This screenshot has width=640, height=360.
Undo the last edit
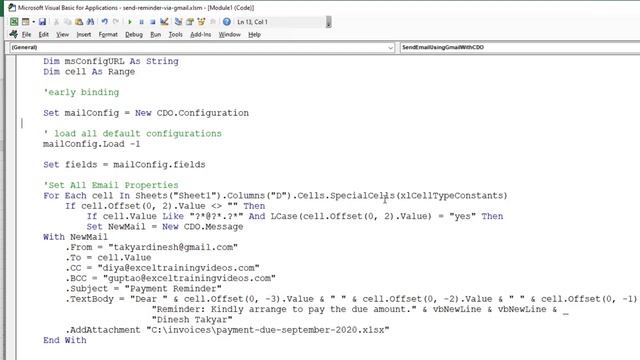coord(104,22)
